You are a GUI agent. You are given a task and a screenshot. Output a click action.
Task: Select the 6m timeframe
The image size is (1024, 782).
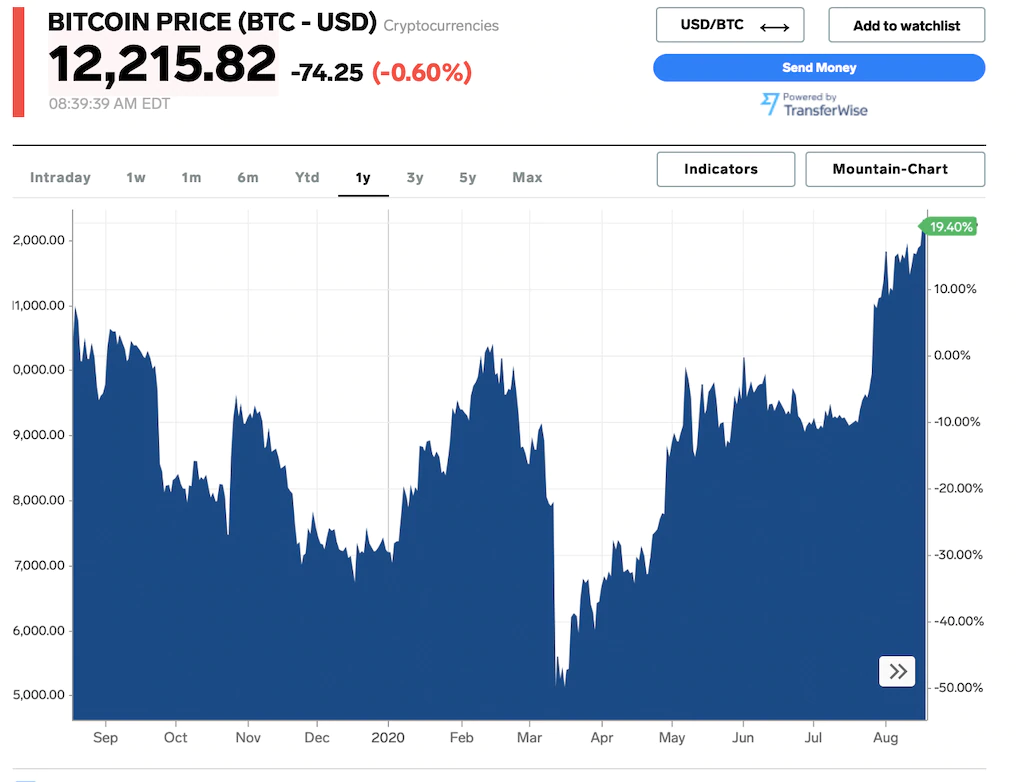tap(248, 177)
